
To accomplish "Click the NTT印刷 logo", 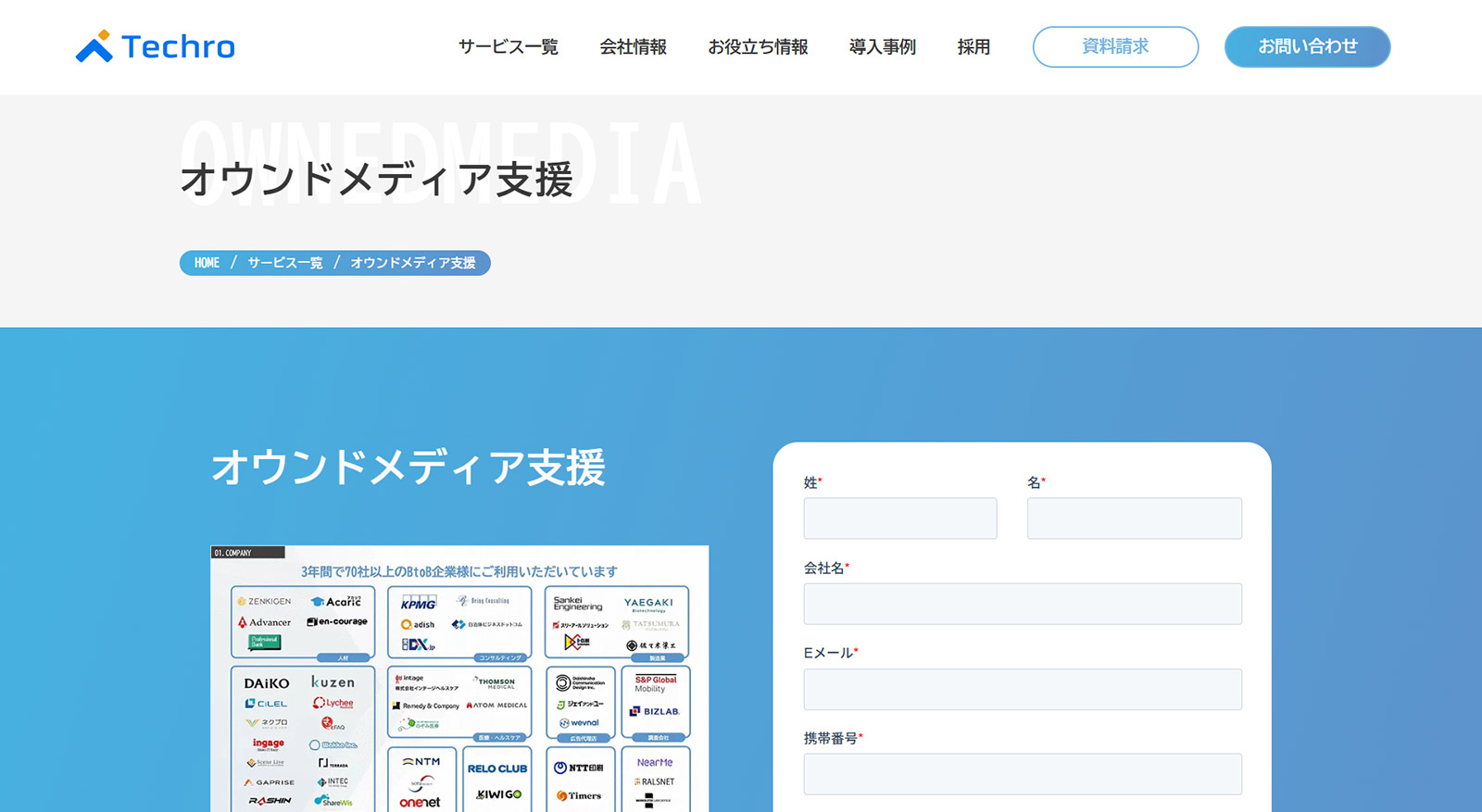I will [579, 768].
